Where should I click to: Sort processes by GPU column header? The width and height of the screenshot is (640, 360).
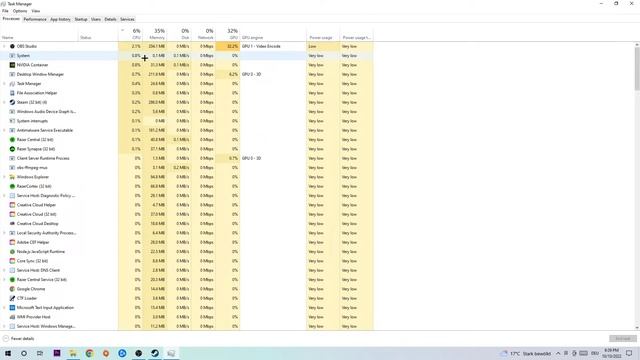coord(228,34)
